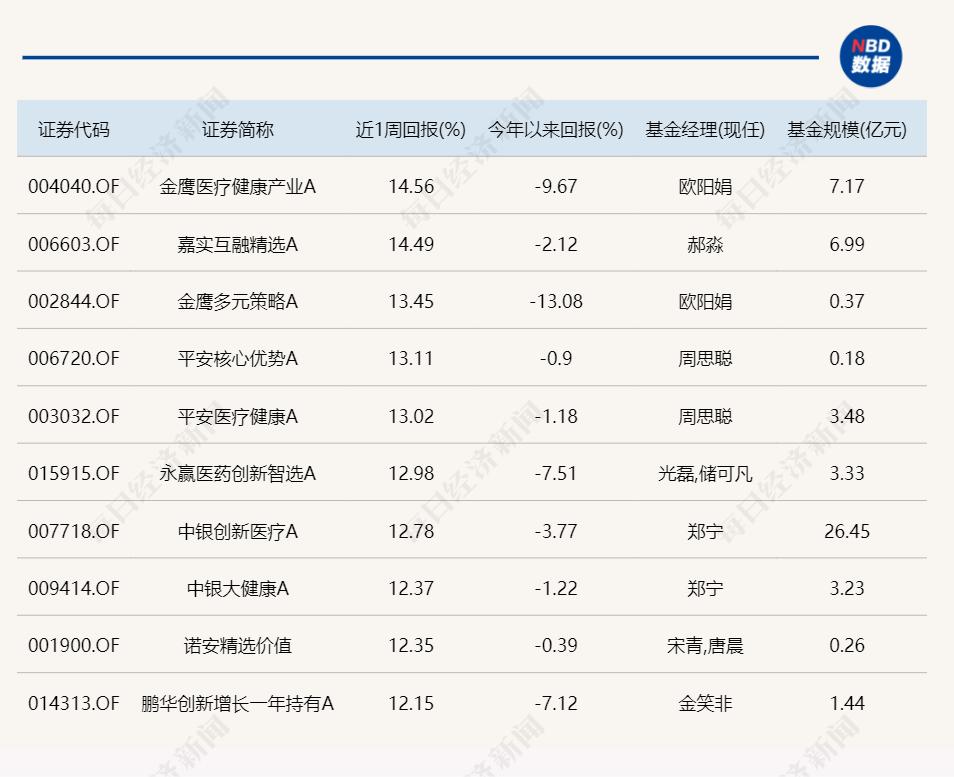Click the 今年以来回报(%) column header
Screen dimensions: 954x777
(x=555, y=130)
